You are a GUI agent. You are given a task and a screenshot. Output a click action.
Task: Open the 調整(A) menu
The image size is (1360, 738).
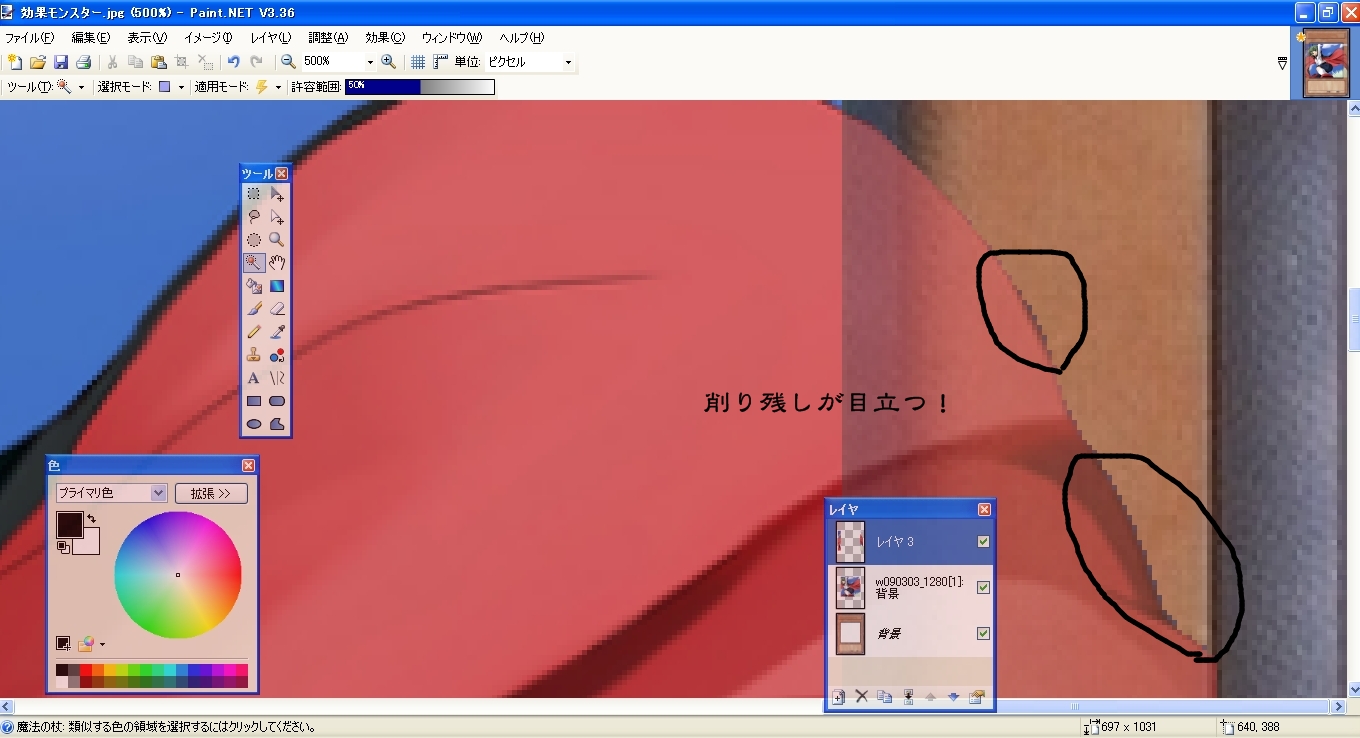click(x=328, y=37)
